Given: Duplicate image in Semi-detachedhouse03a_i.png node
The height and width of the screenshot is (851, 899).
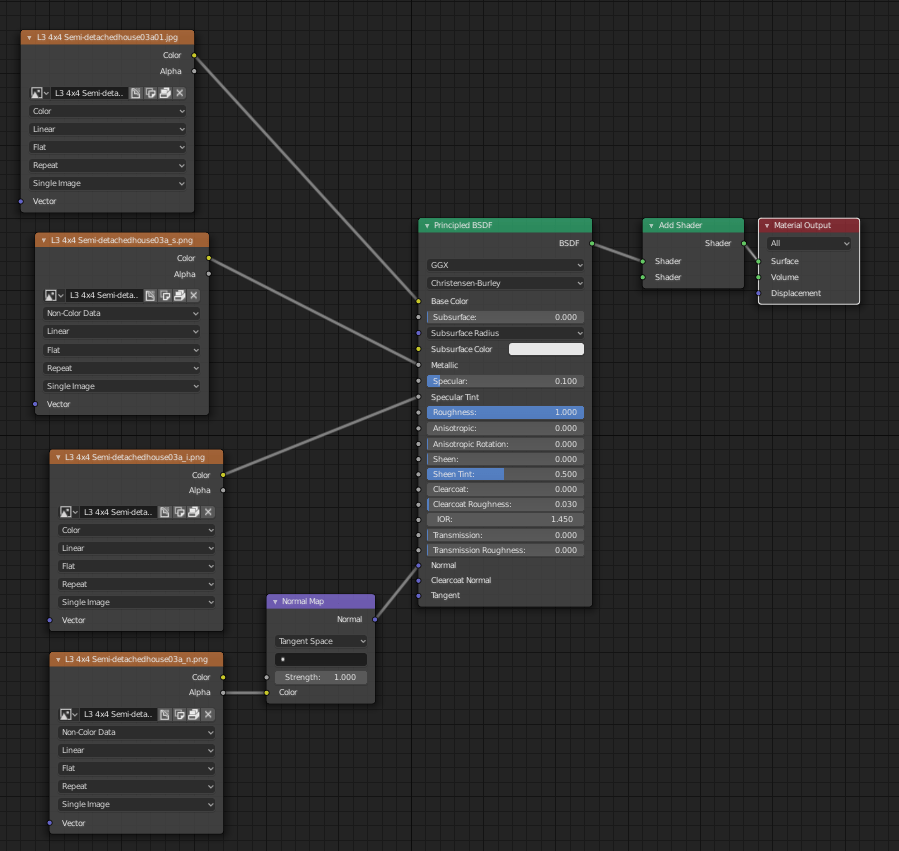Looking at the screenshot, I should tap(179, 512).
